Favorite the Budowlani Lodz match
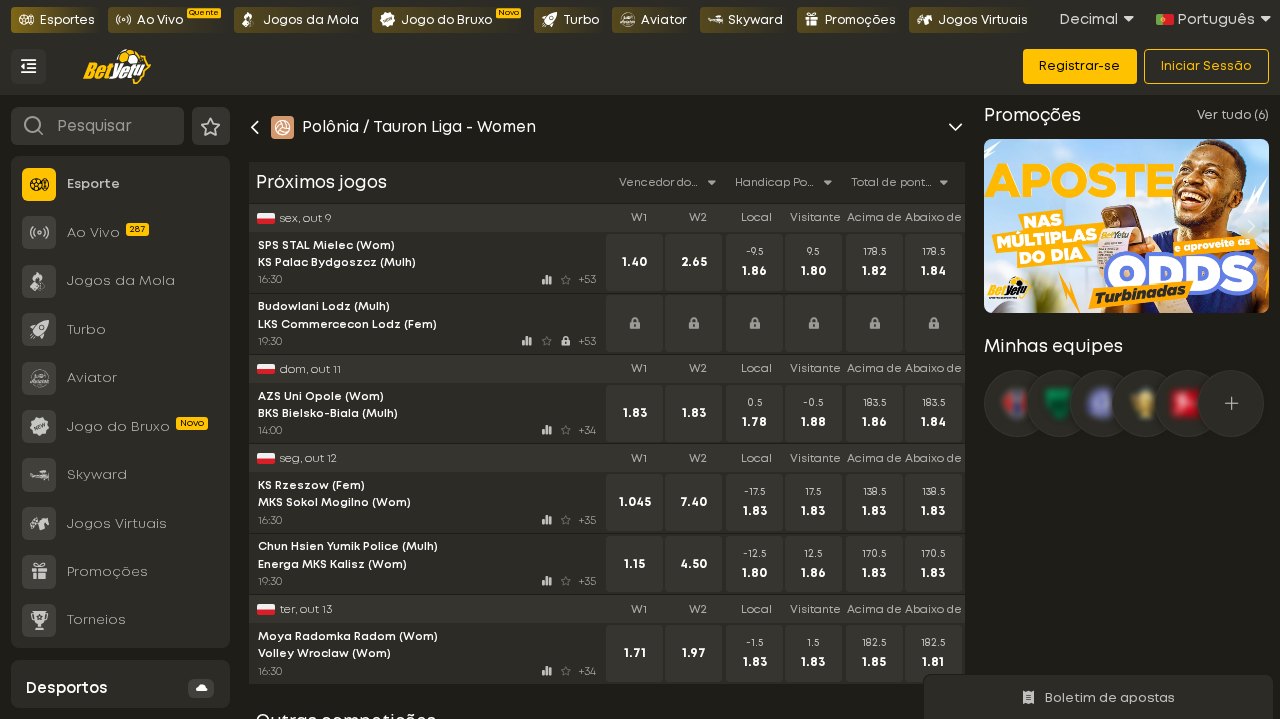This screenshot has width=1280, height=719. coord(547,341)
